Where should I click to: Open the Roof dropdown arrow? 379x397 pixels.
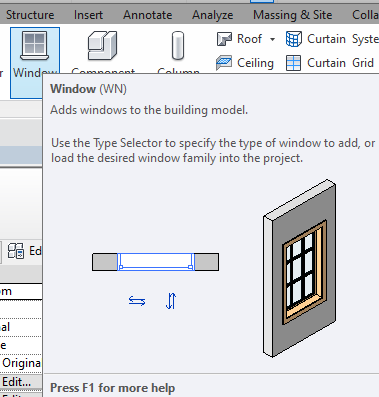pyautogui.click(x=272, y=39)
